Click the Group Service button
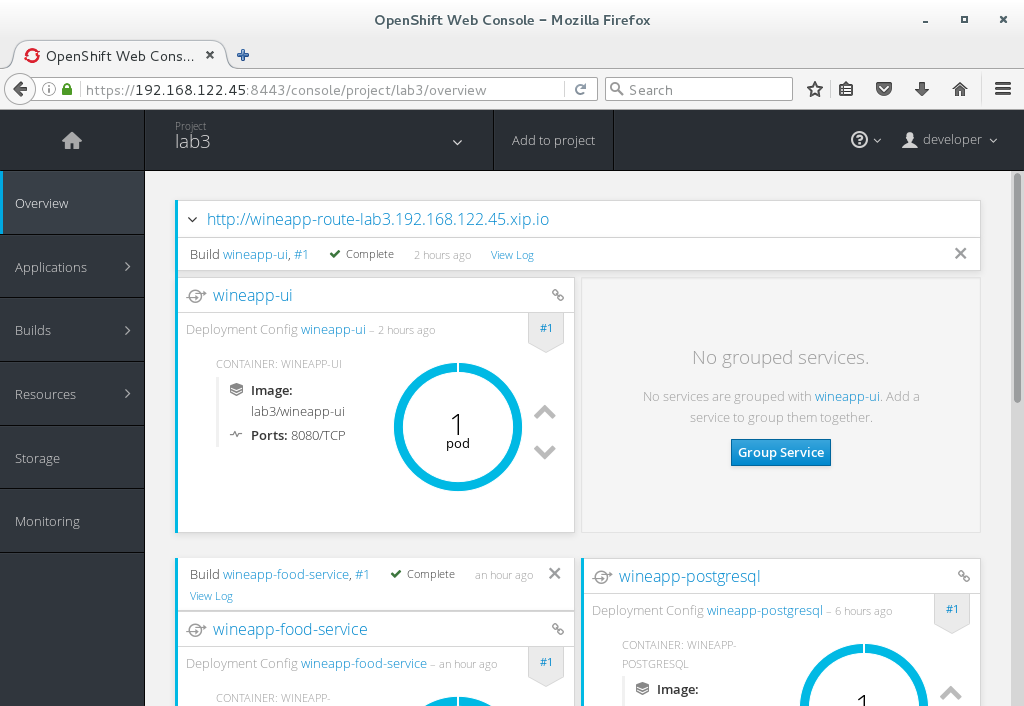1024x706 pixels. pyautogui.click(x=780, y=453)
